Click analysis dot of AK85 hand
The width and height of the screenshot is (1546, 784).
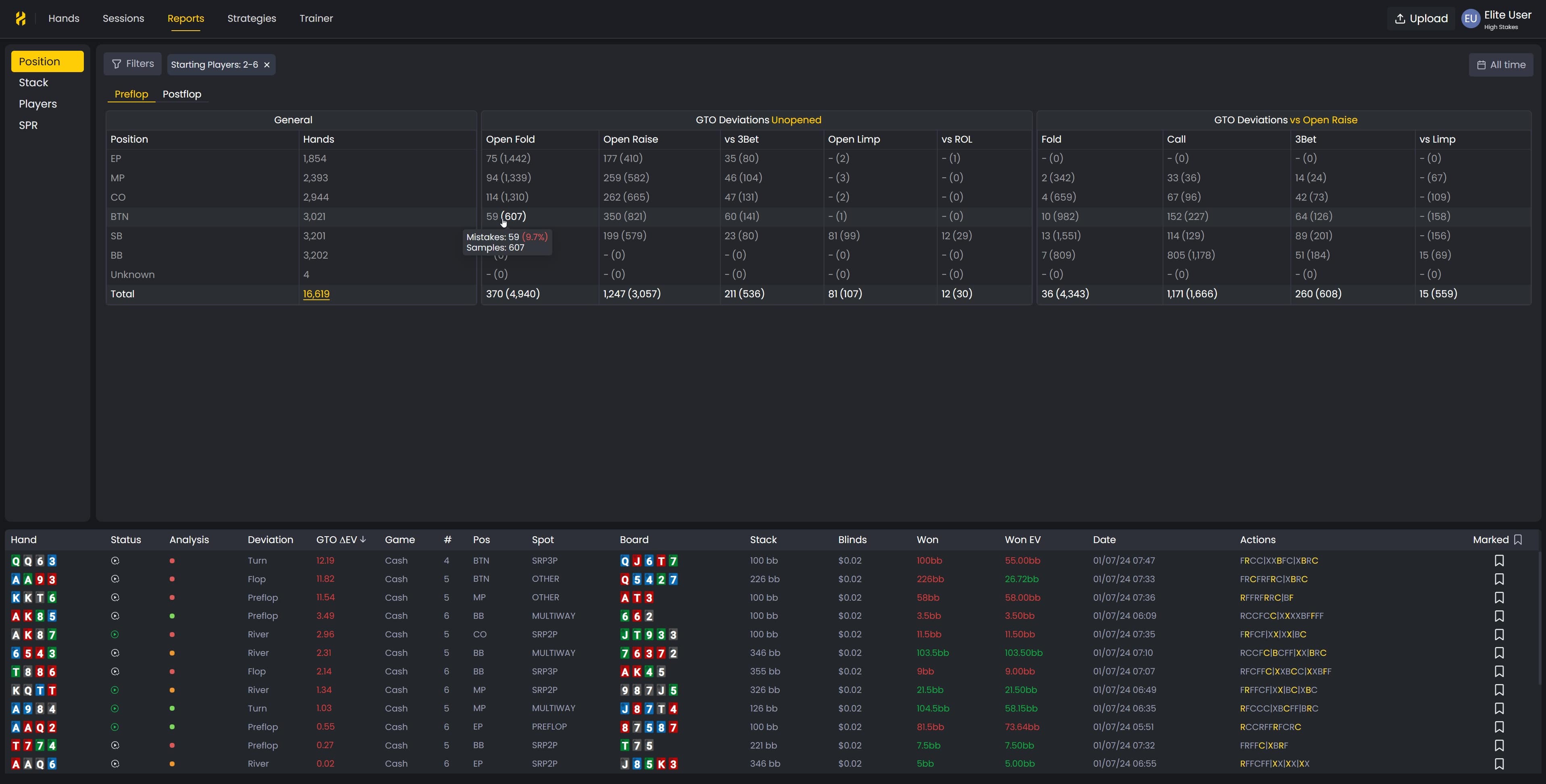pyautogui.click(x=172, y=616)
